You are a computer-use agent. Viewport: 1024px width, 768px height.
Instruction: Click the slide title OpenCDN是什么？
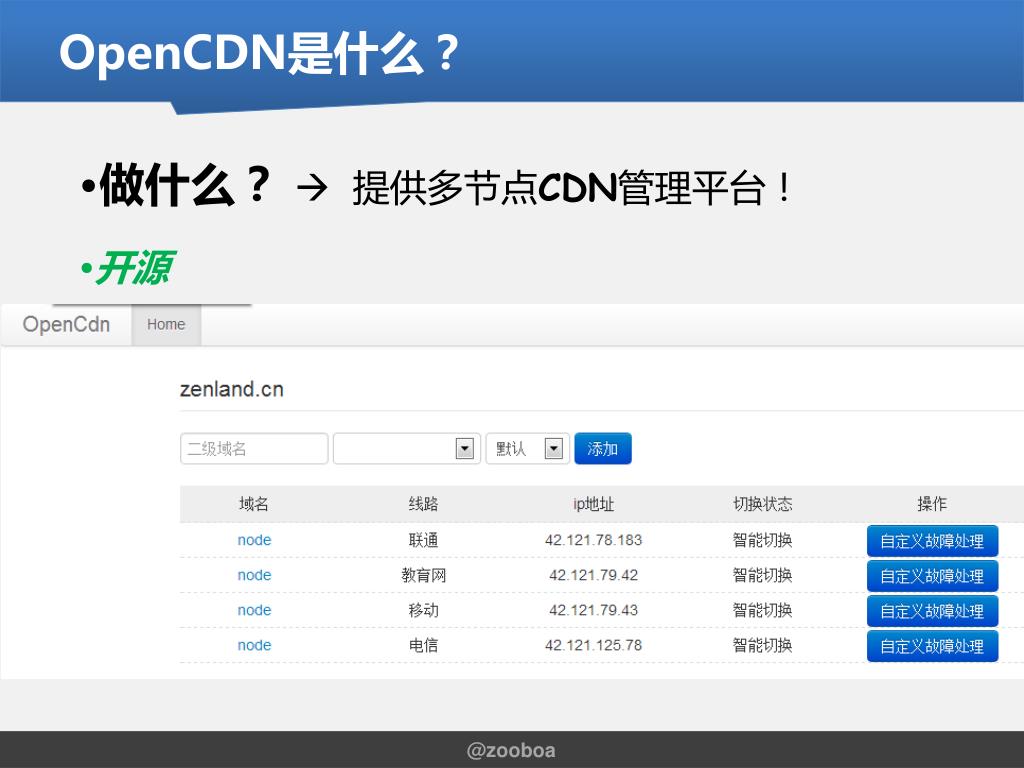(260, 52)
